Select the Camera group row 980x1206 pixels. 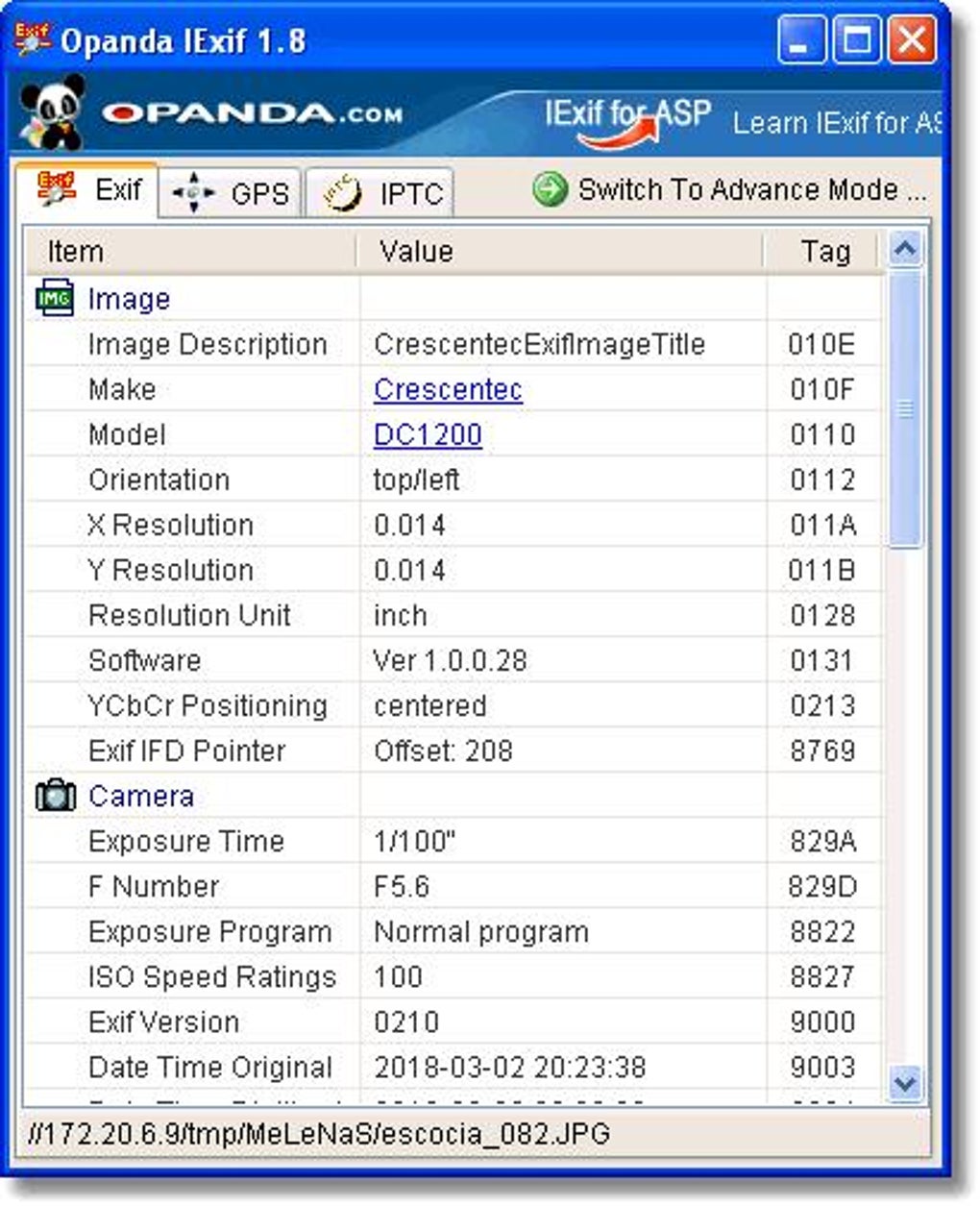[x=453, y=796]
